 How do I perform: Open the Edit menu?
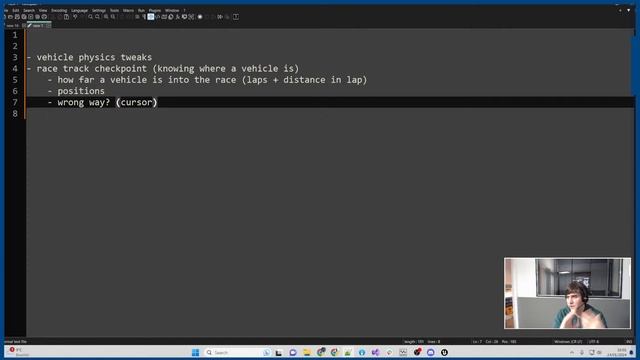pyautogui.click(x=16, y=11)
